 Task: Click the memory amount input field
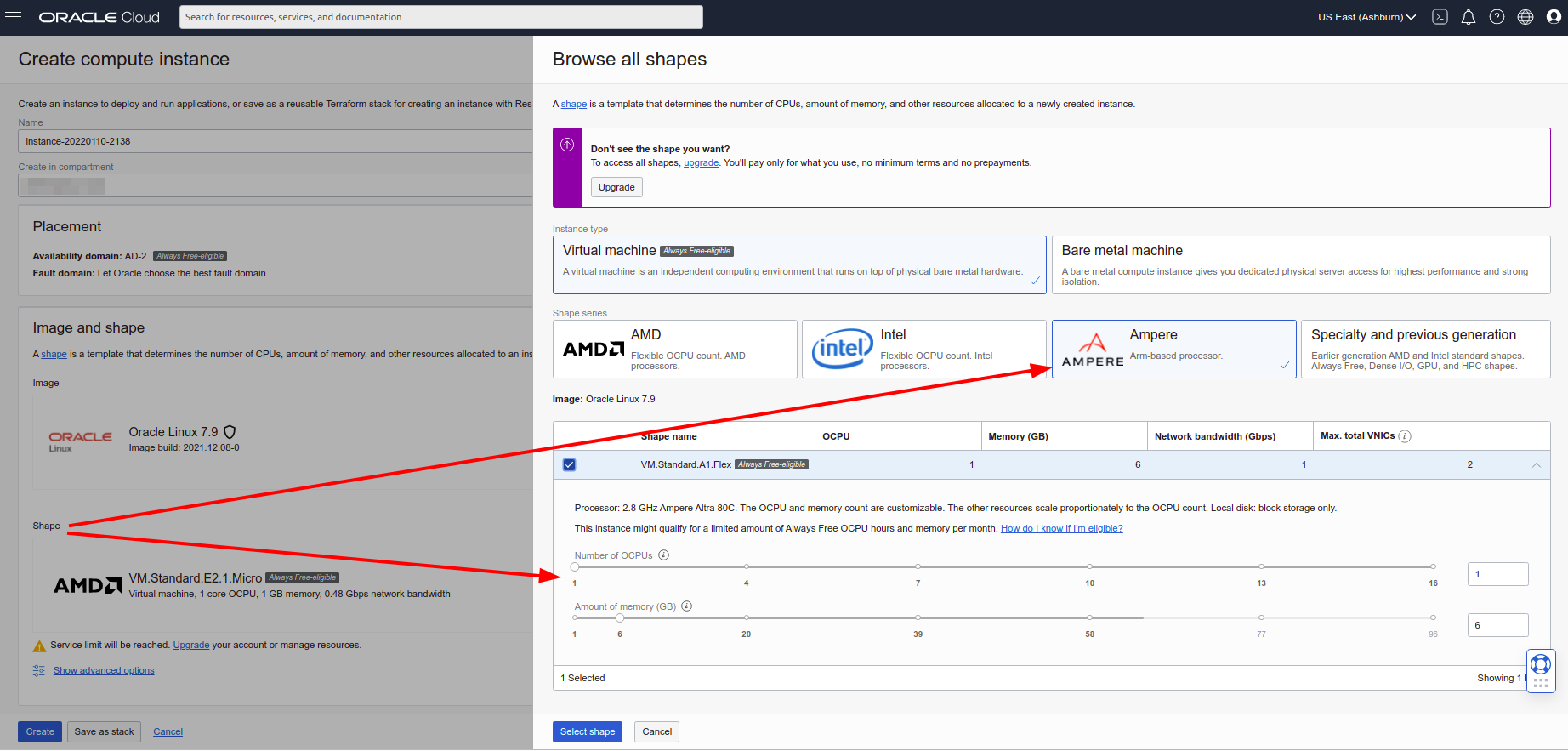tap(1497, 625)
